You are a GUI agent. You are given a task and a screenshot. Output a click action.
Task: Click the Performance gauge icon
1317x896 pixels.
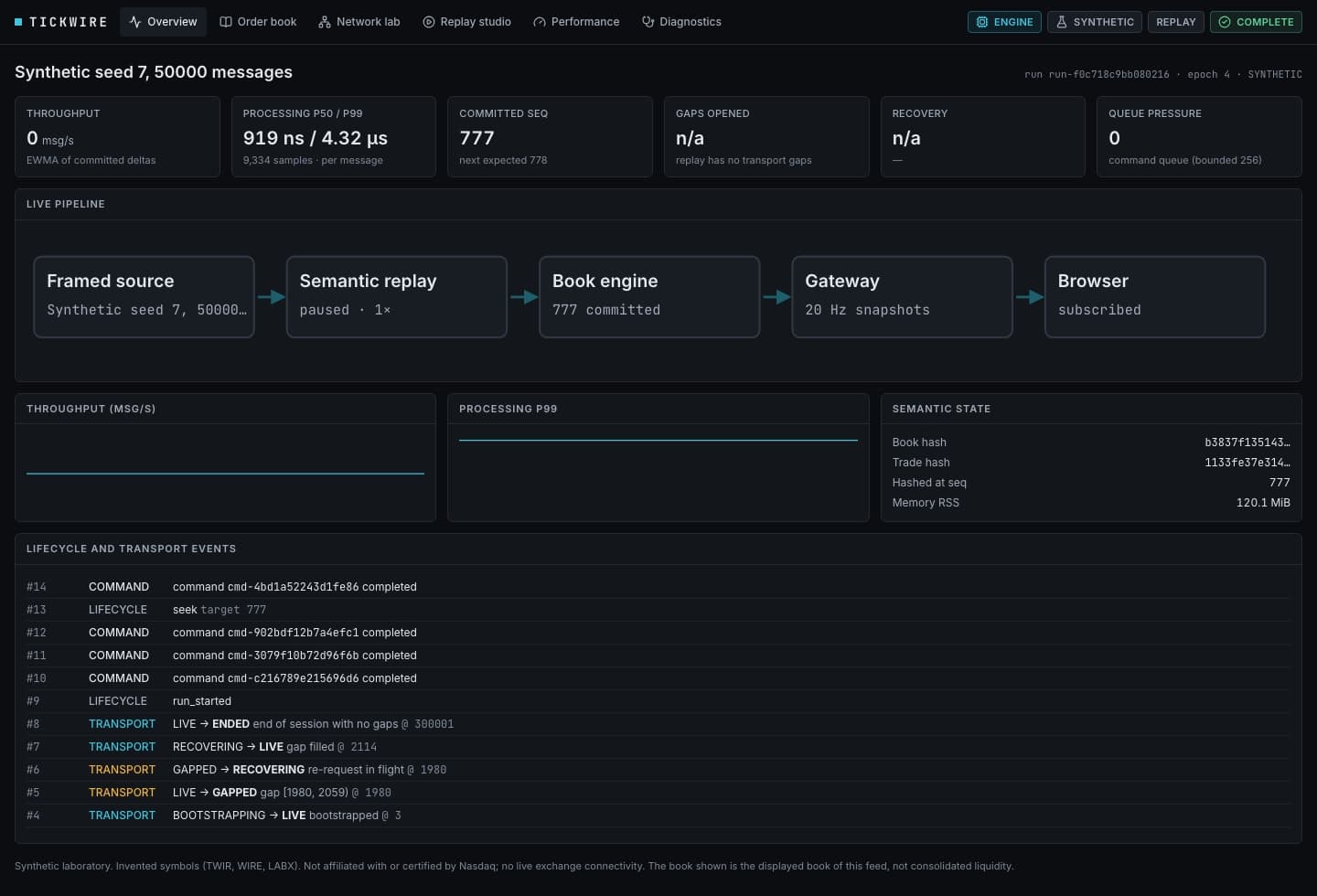click(540, 22)
